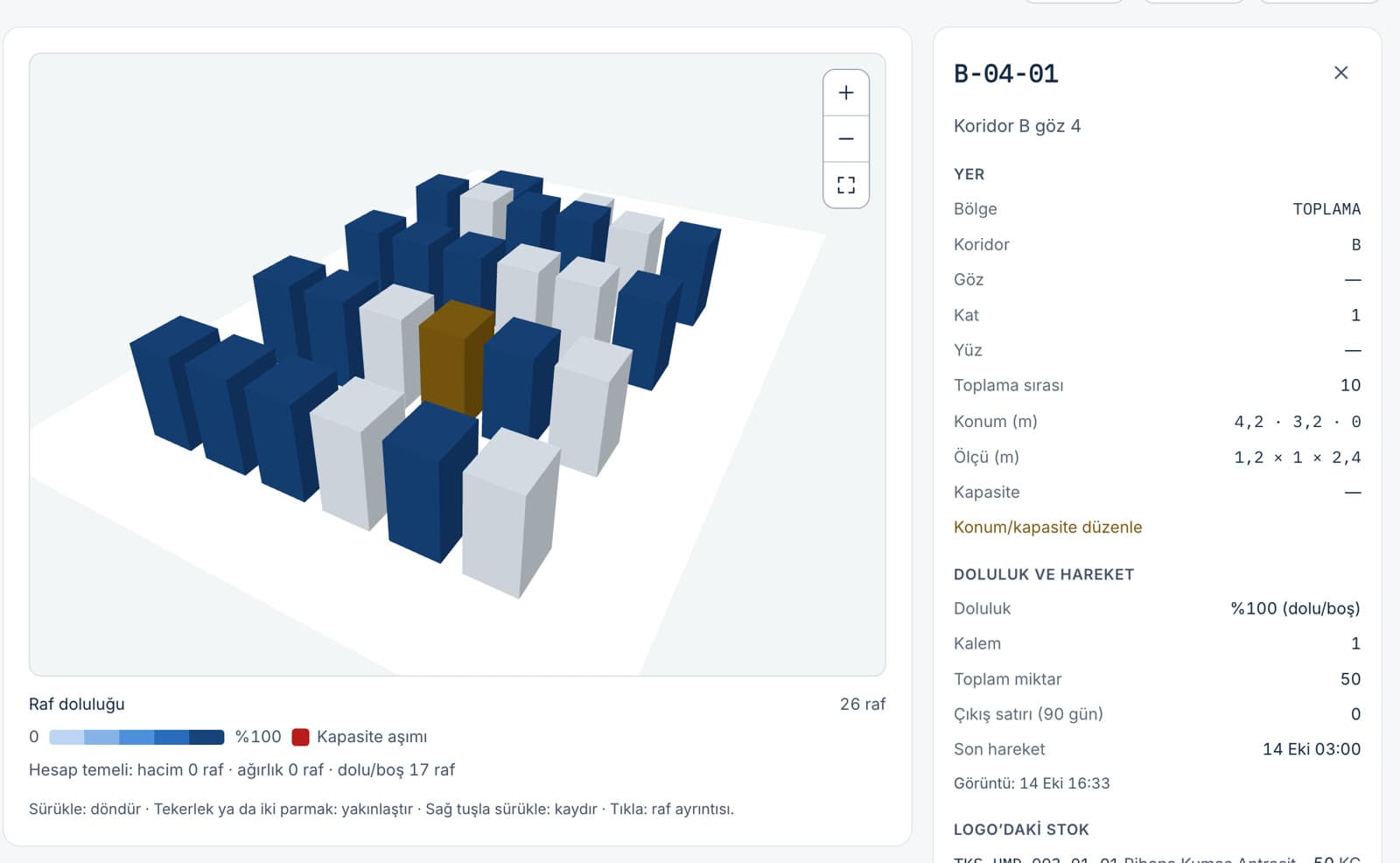Click the Son hareket value 14 Eki 03:00
Image resolution: width=1400 pixels, height=863 pixels.
point(1312,749)
